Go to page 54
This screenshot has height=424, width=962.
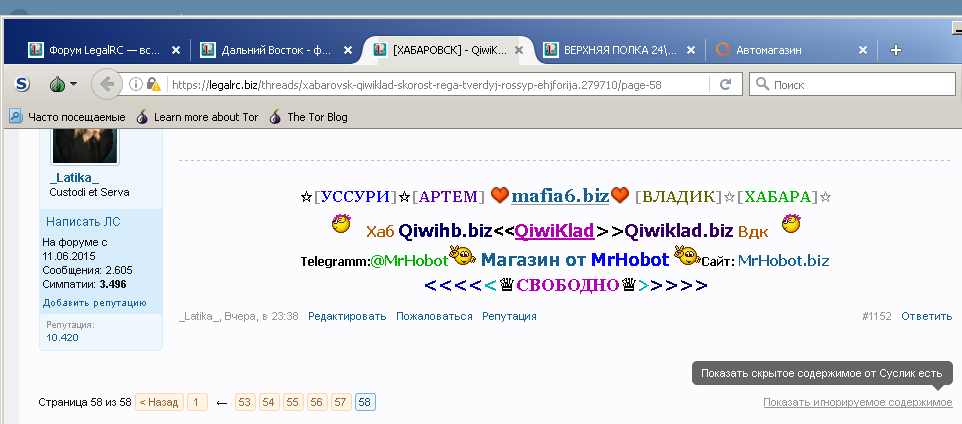[269, 403]
